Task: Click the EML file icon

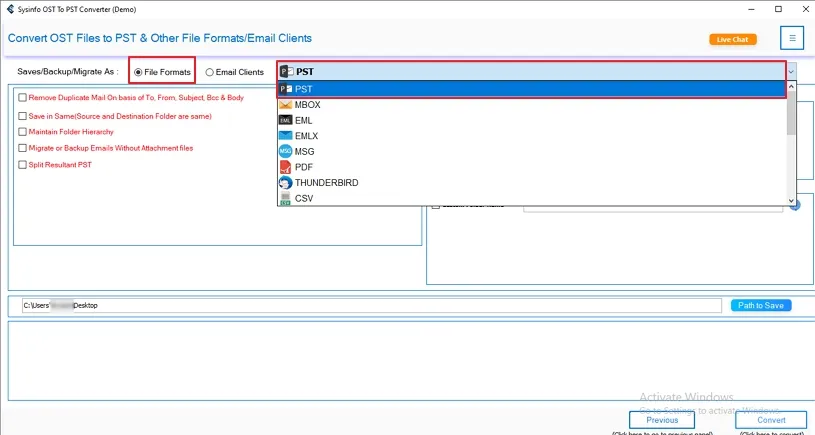Action: pyautogui.click(x=285, y=120)
